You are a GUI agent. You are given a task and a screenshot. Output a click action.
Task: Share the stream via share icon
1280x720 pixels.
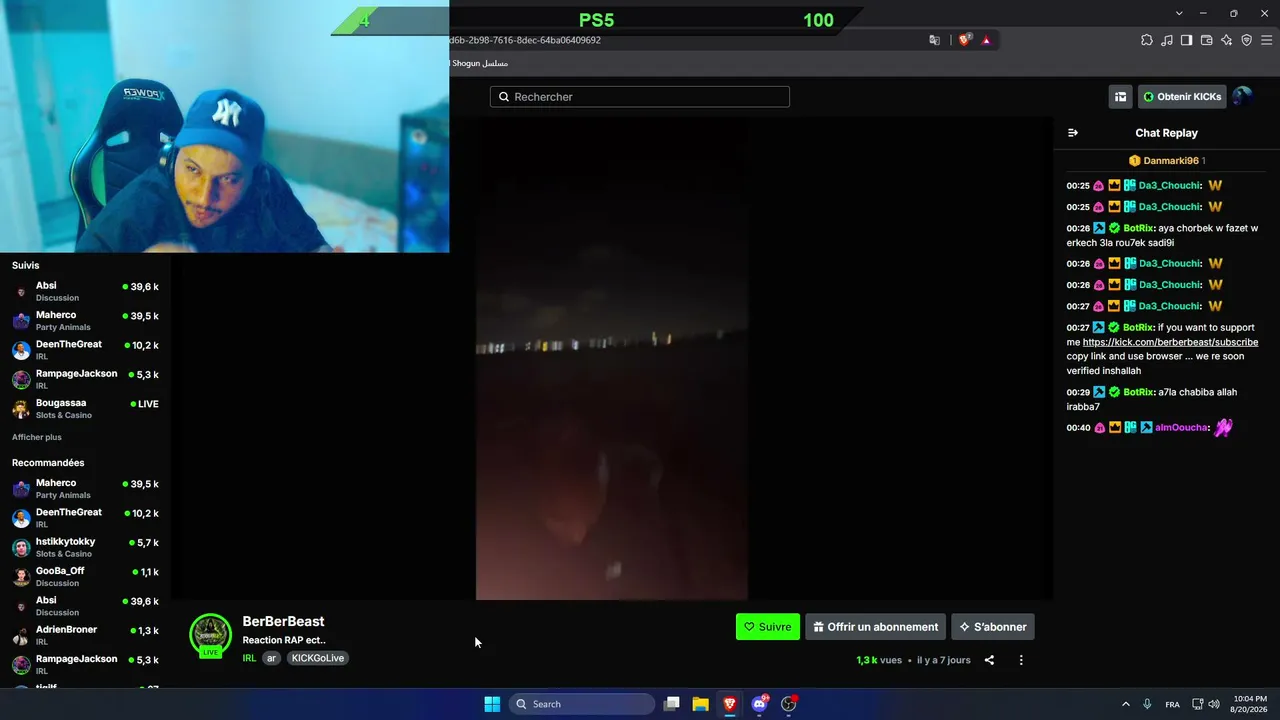(x=989, y=660)
